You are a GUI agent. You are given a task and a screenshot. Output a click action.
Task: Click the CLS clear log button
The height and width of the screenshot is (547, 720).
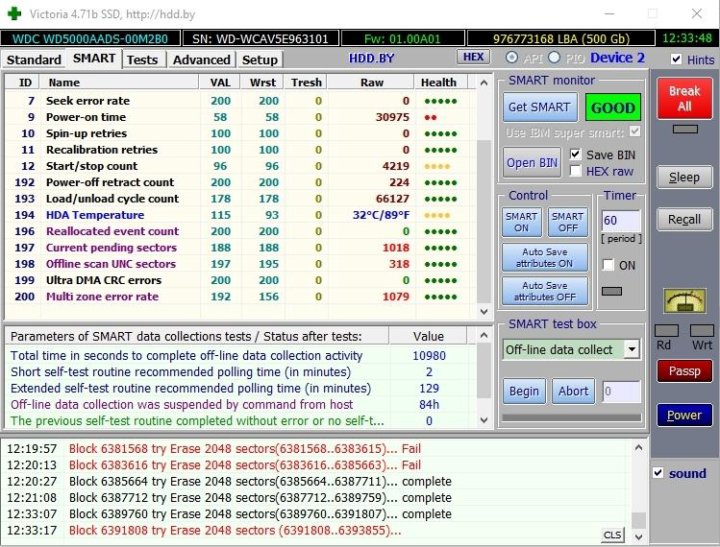[x=611, y=536]
